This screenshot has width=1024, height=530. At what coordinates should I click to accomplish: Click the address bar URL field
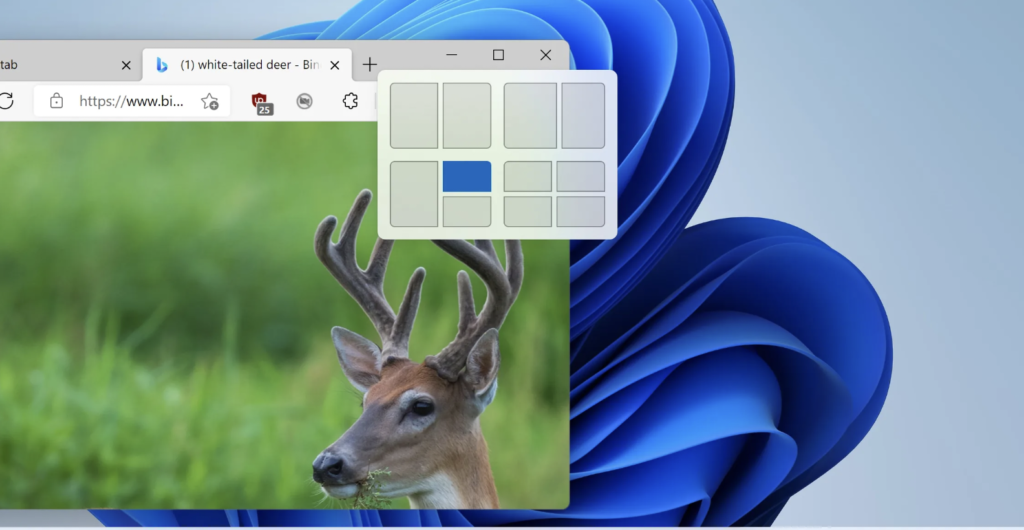tap(130, 101)
